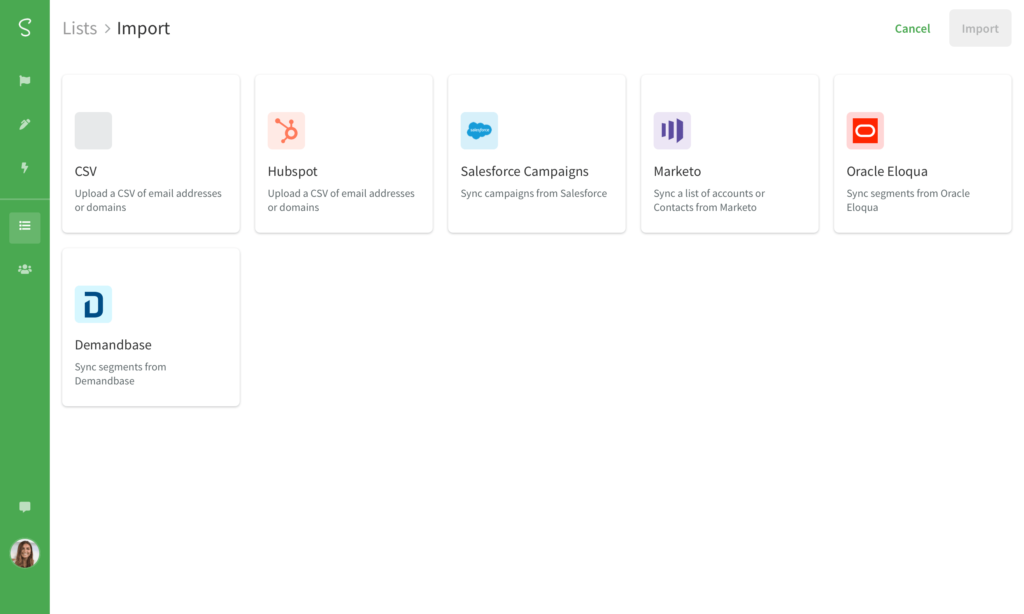
Task: Click the Oracle Eloqua logo icon
Action: (865, 131)
